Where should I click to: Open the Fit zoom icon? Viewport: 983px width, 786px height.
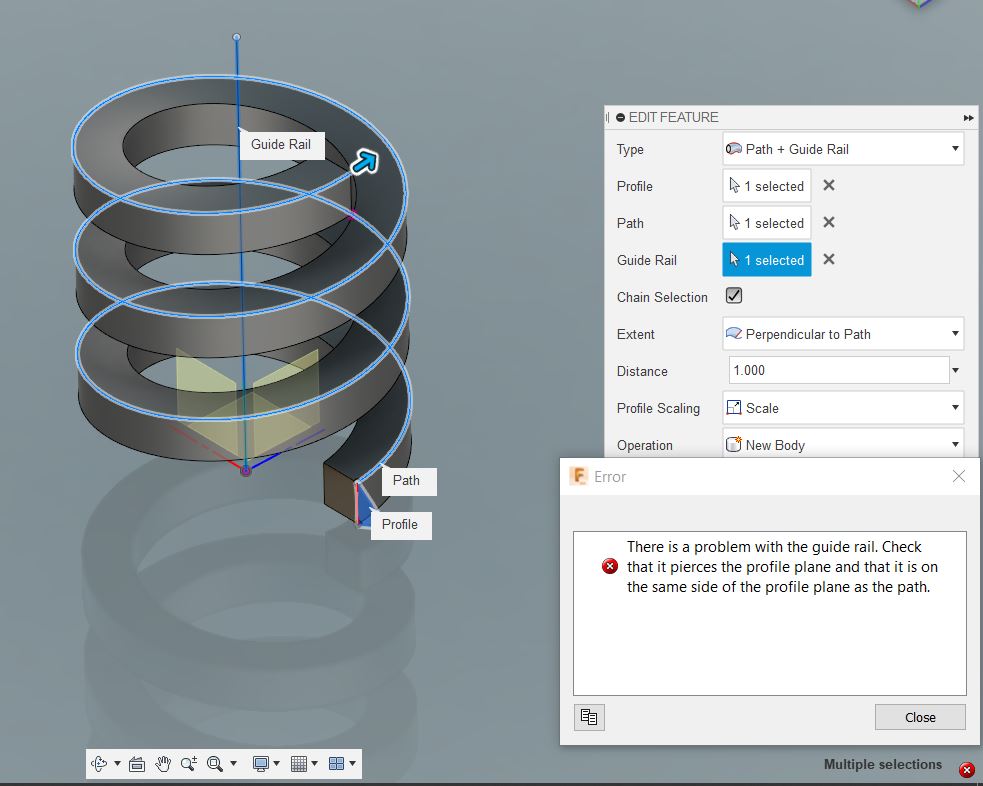(215, 763)
